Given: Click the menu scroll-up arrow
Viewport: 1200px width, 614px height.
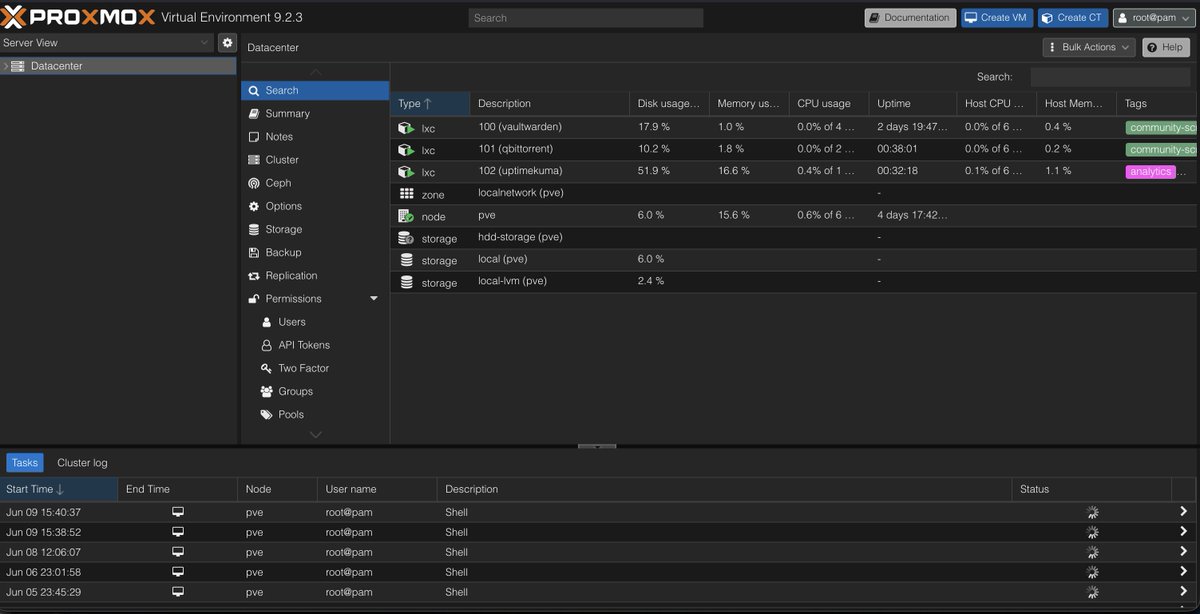Looking at the screenshot, I should [x=315, y=73].
